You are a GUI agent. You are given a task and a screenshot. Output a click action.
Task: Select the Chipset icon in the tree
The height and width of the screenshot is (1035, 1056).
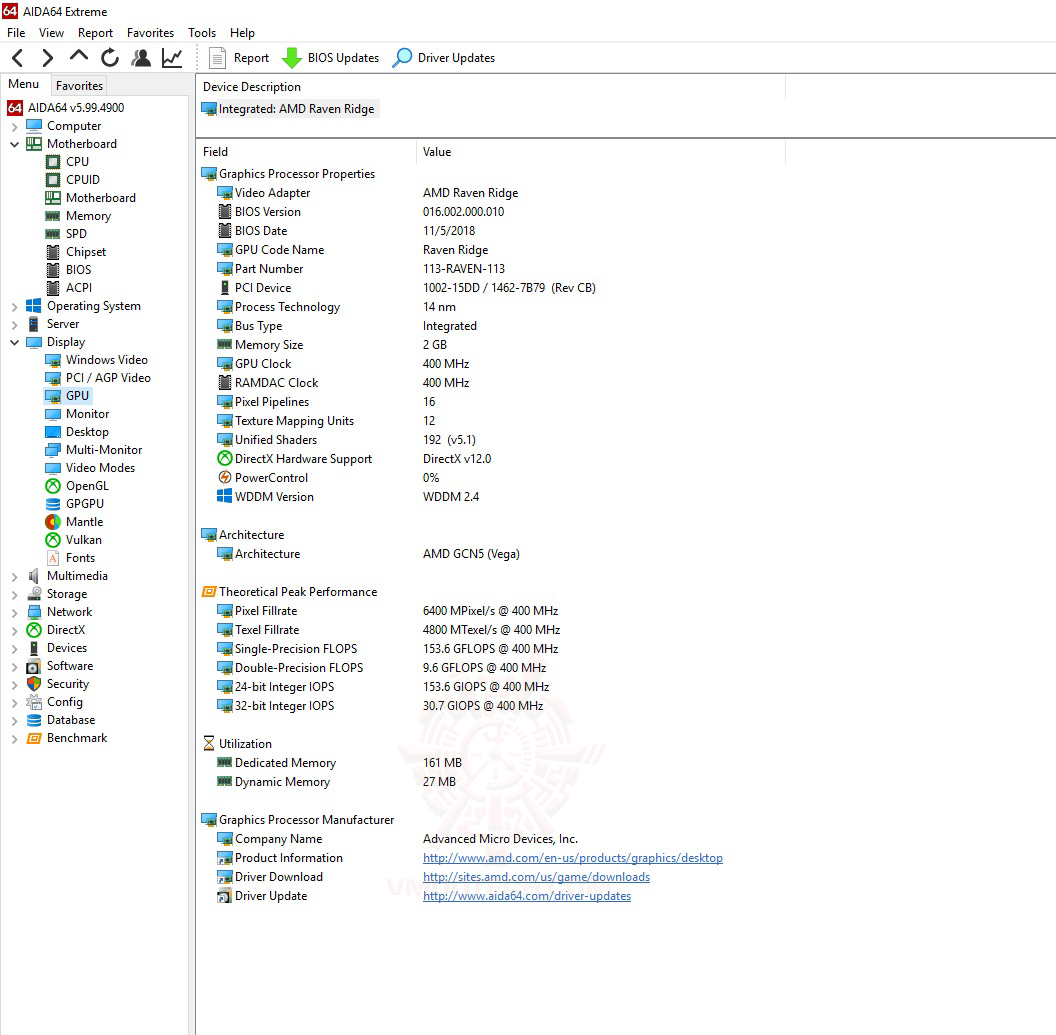coord(53,252)
